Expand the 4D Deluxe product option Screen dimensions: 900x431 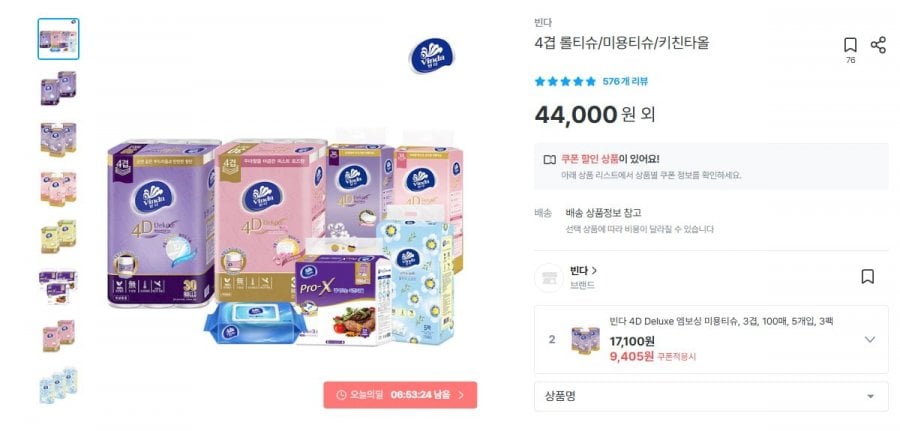pyautogui.click(x=870, y=340)
